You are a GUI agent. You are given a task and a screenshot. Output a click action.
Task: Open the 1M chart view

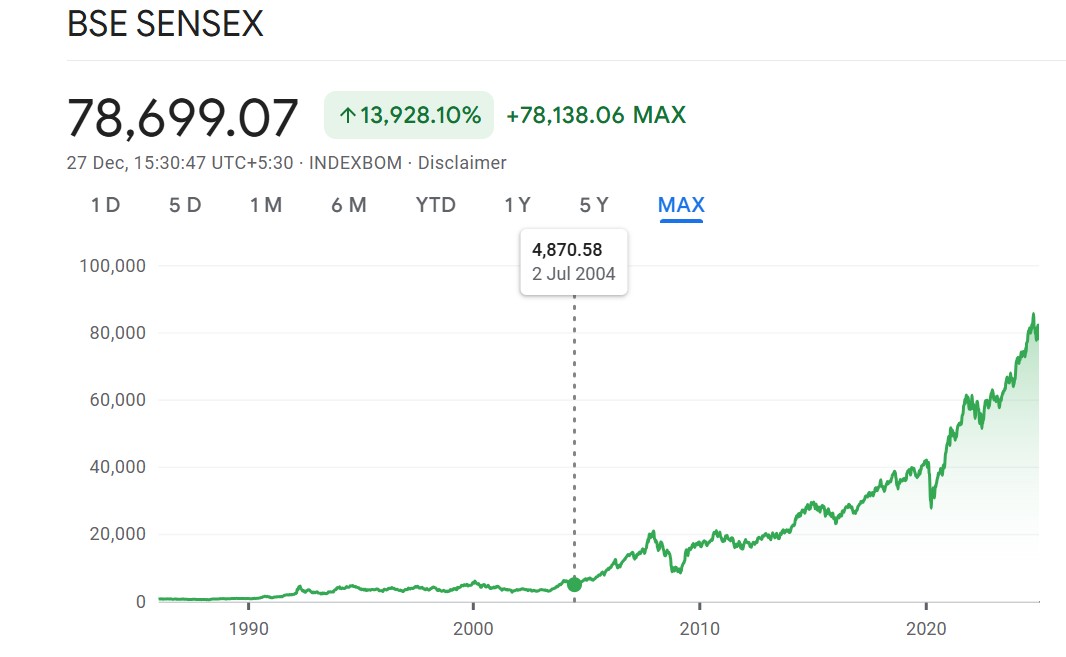[266, 204]
